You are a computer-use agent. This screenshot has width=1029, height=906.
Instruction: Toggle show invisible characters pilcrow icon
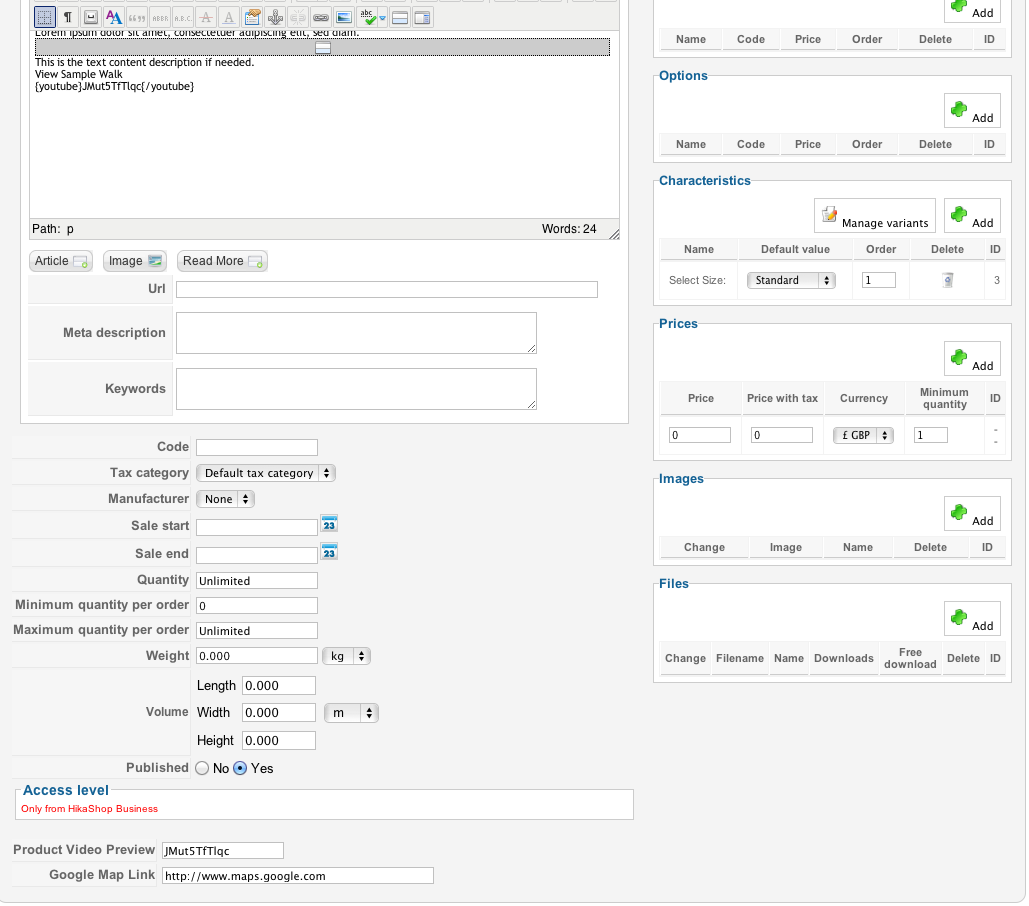click(68, 17)
